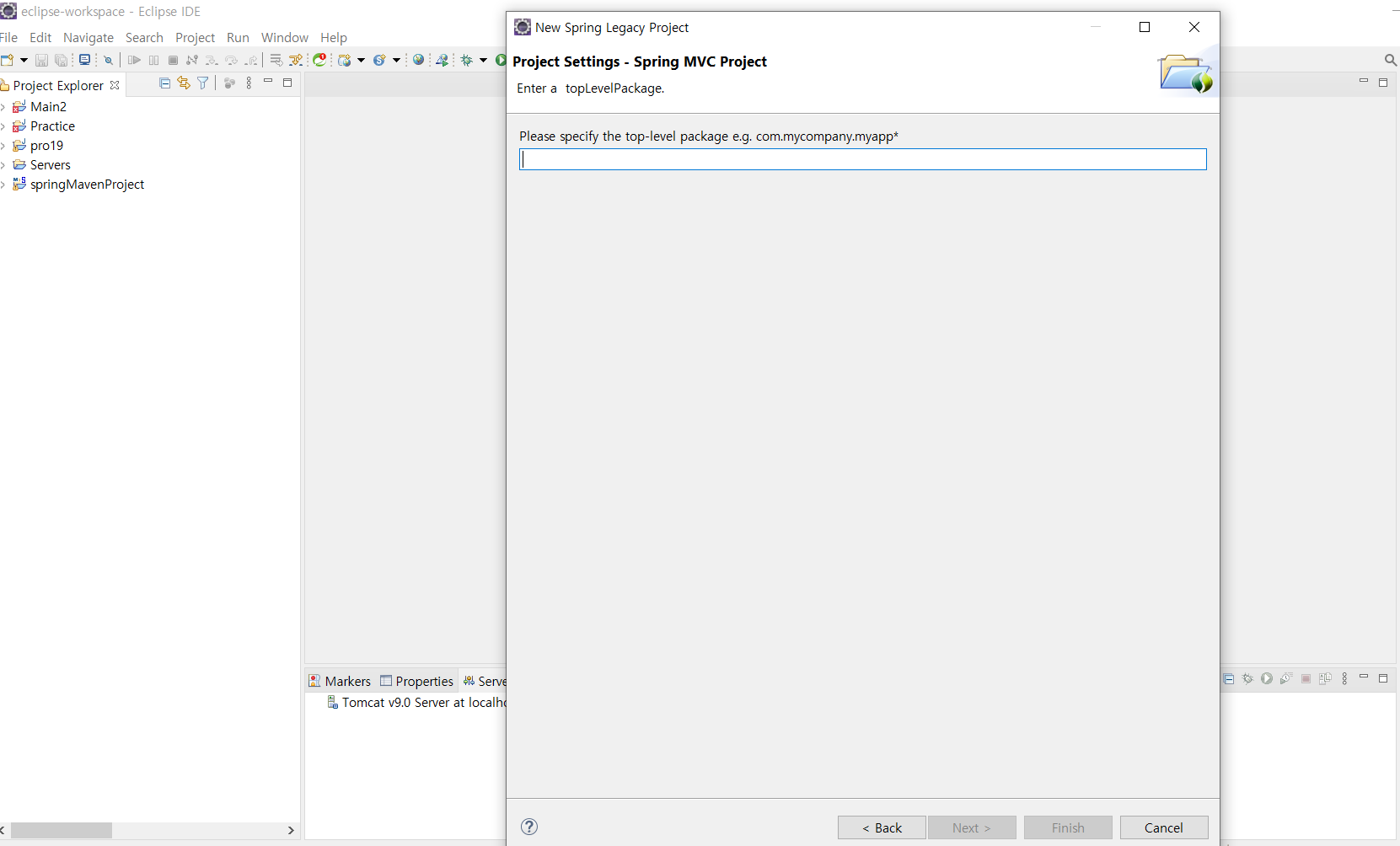Click the Resume debug icon
The image size is (1400, 846).
134,60
